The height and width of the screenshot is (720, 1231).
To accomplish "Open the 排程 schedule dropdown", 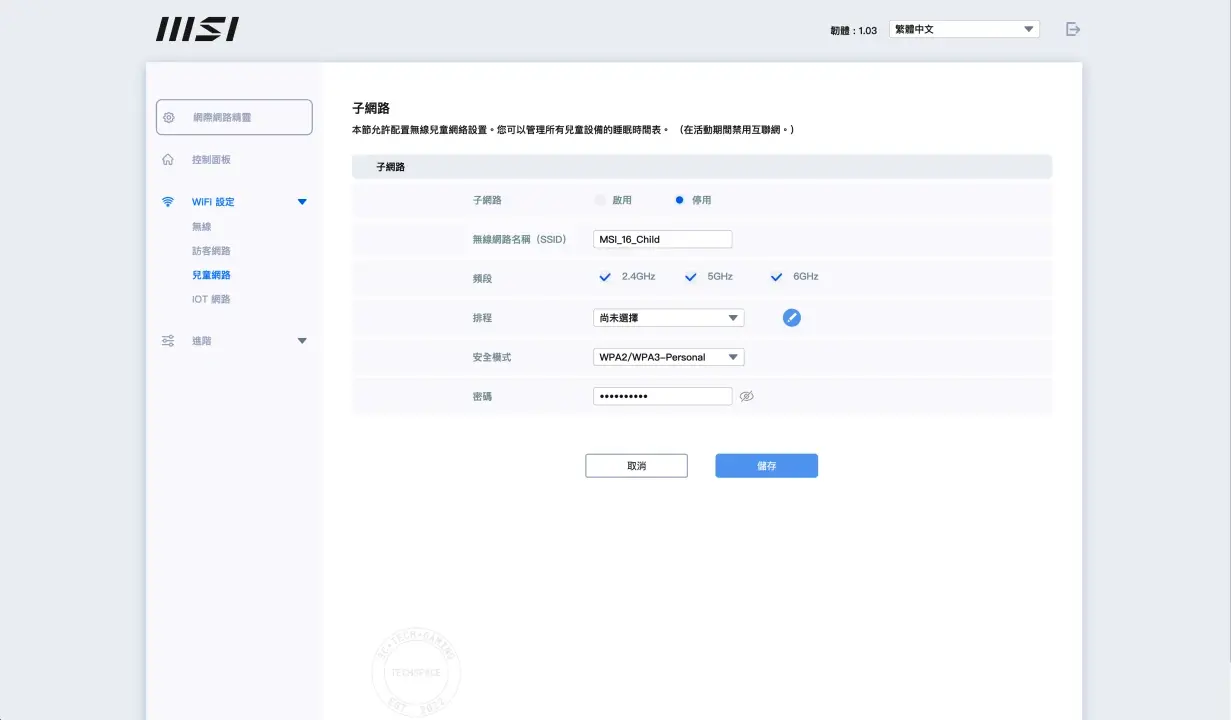I will (668, 318).
